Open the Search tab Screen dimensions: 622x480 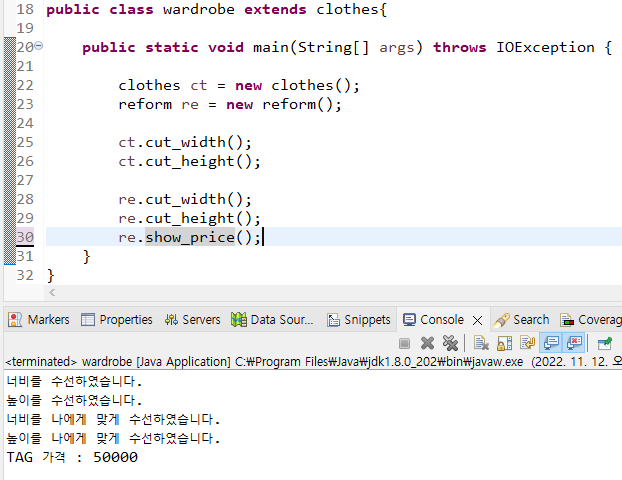pos(522,320)
